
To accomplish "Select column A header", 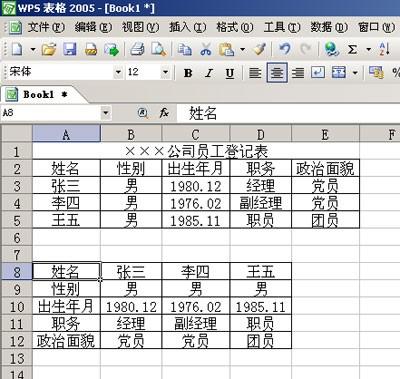I will (66, 134).
